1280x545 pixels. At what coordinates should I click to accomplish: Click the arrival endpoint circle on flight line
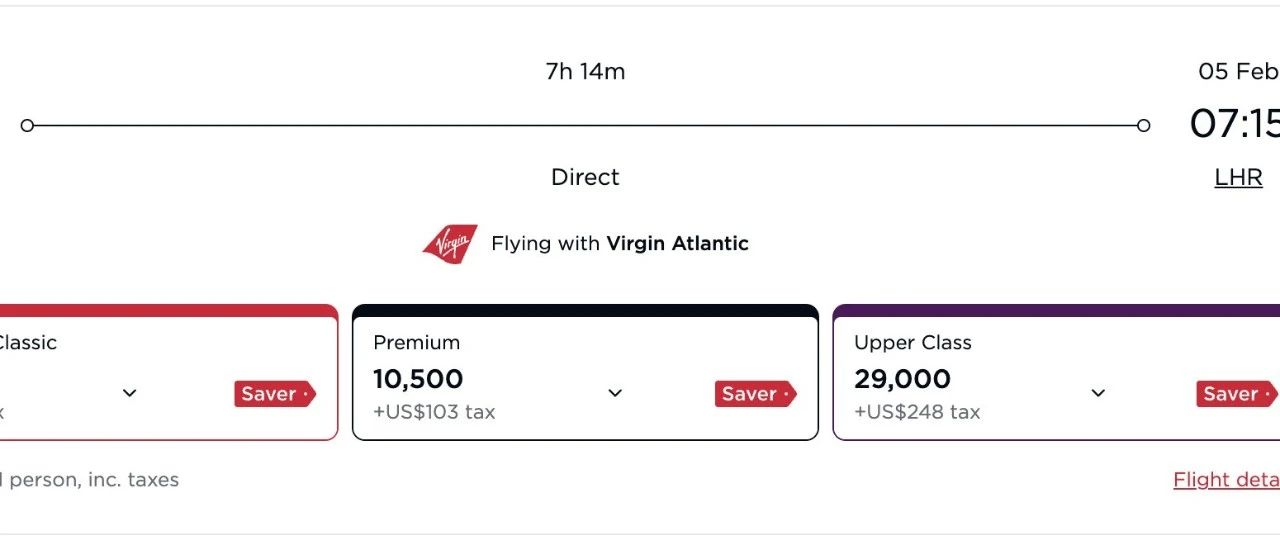(1143, 126)
